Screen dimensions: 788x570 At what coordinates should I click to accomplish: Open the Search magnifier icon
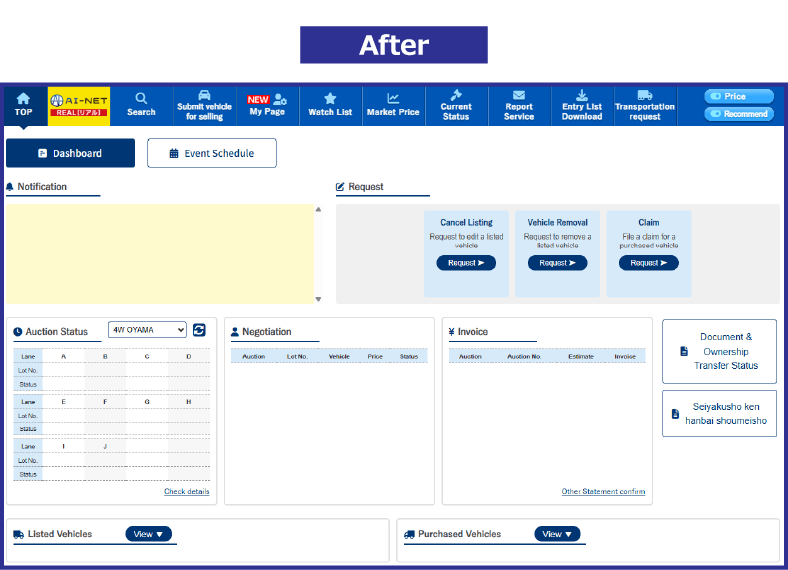[141, 99]
